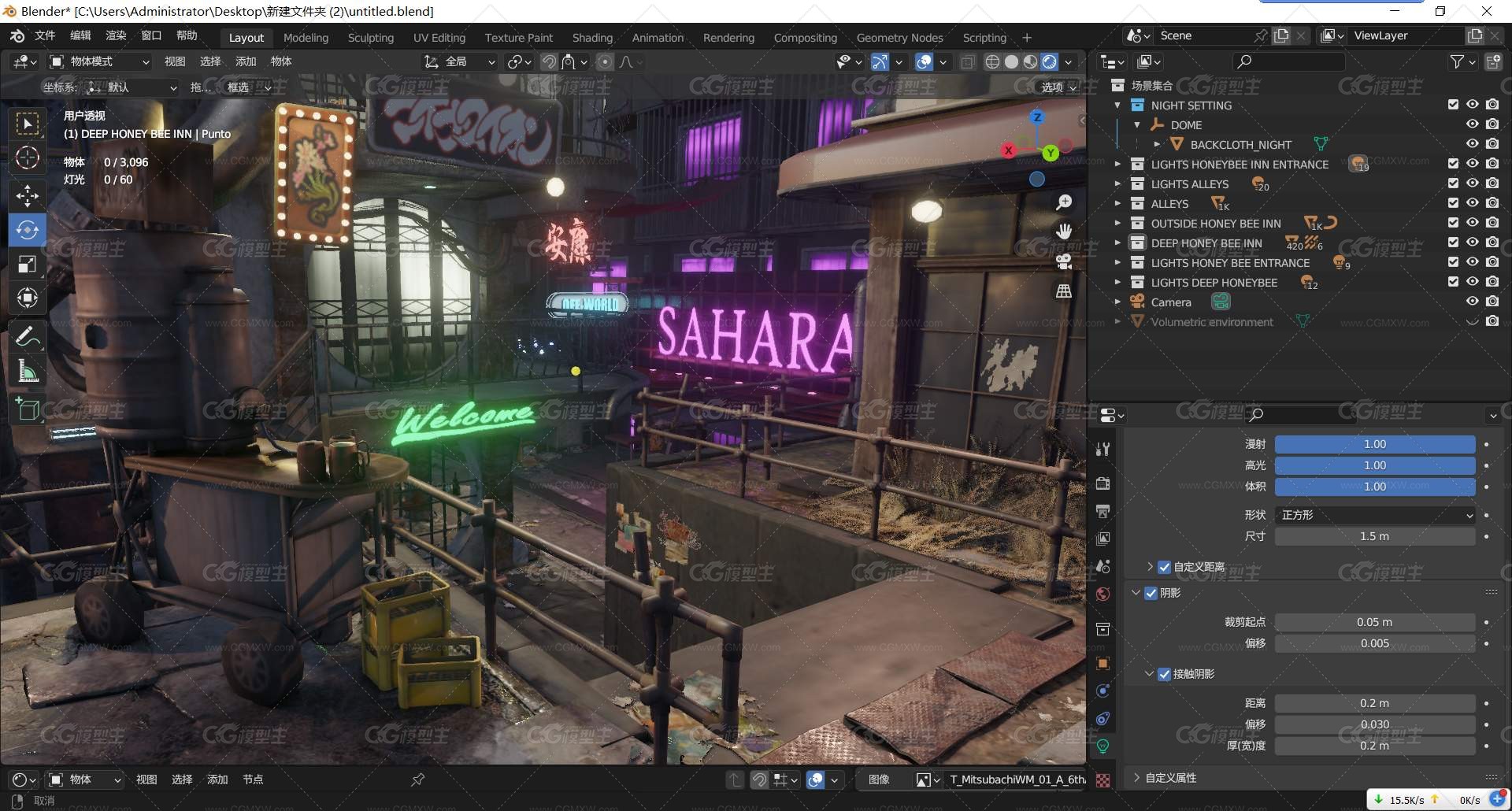Select the Annotate tool
The image size is (1512, 811).
pyautogui.click(x=28, y=336)
